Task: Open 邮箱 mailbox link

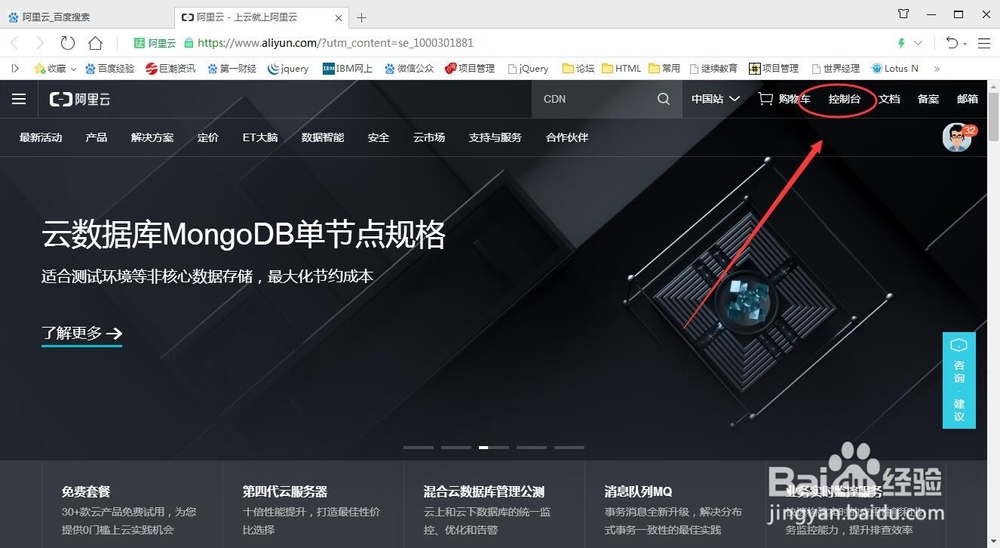Action: (967, 99)
